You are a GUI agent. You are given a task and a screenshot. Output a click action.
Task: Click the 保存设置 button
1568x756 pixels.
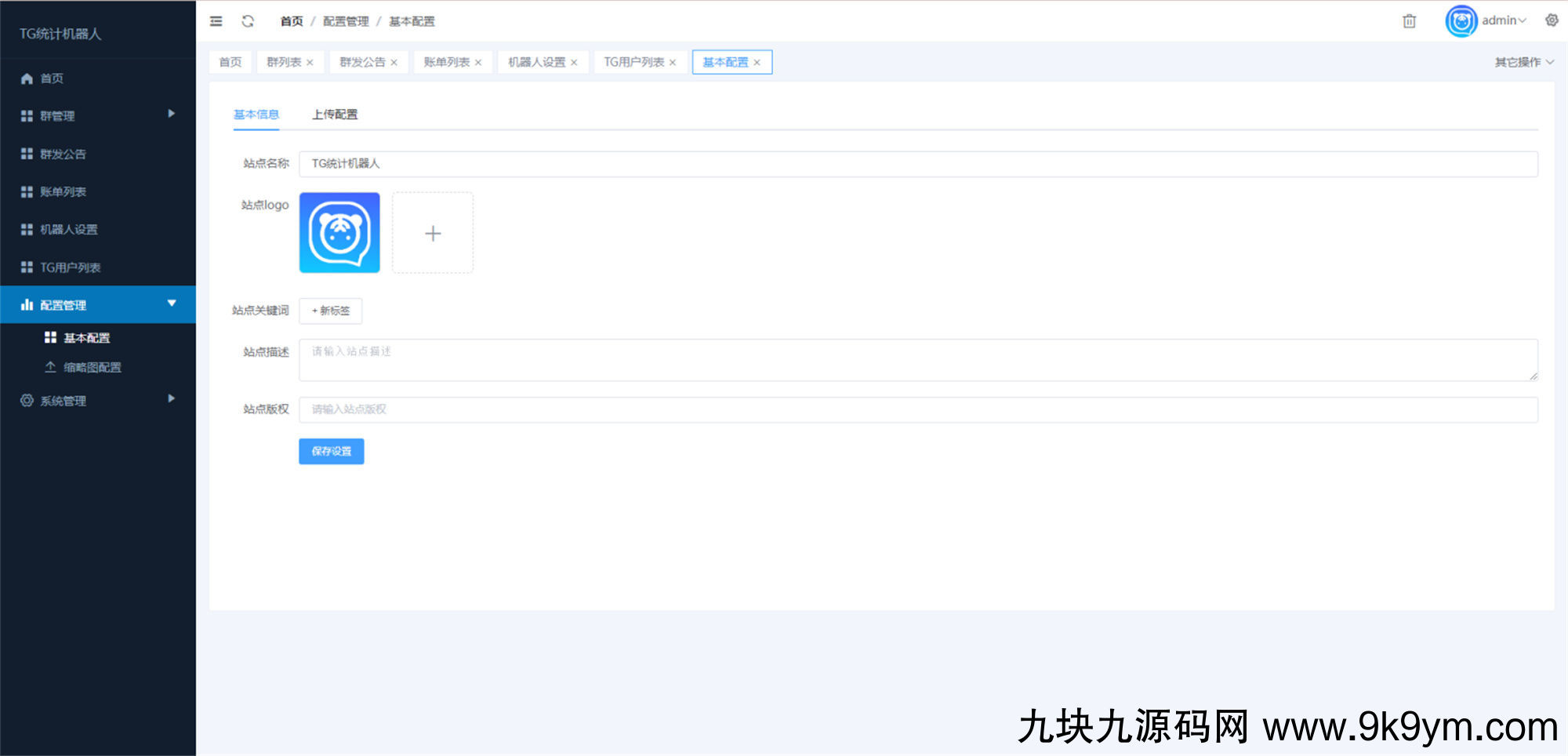point(332,451)
